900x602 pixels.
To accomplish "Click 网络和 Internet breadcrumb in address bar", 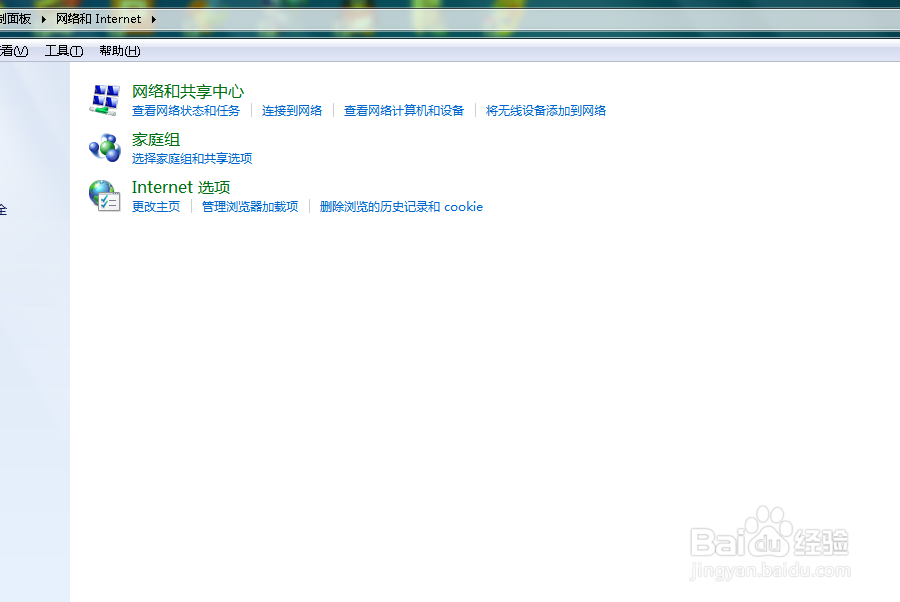I will 98,19.
